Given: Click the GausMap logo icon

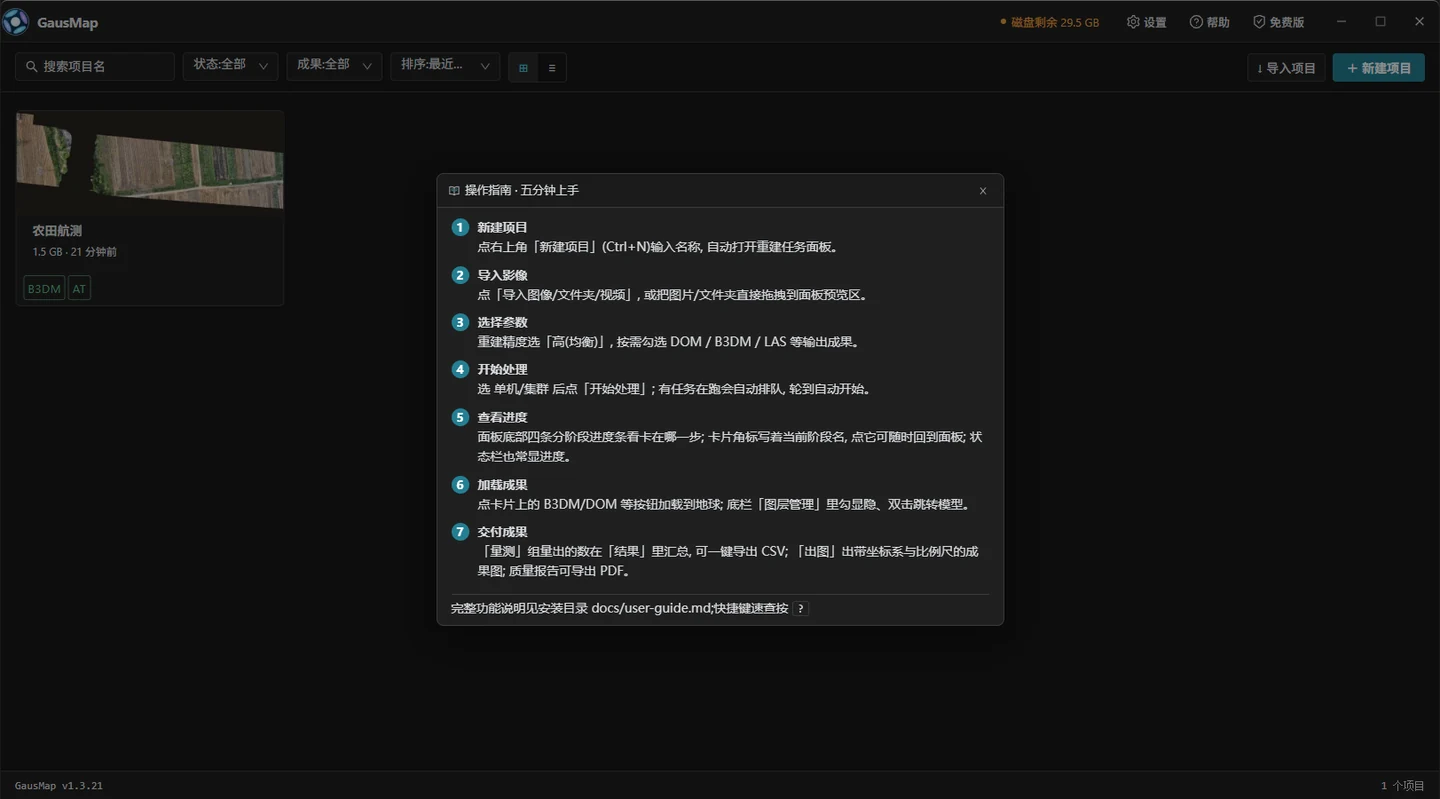Looking at the screenshot, I should pos(16,22).
